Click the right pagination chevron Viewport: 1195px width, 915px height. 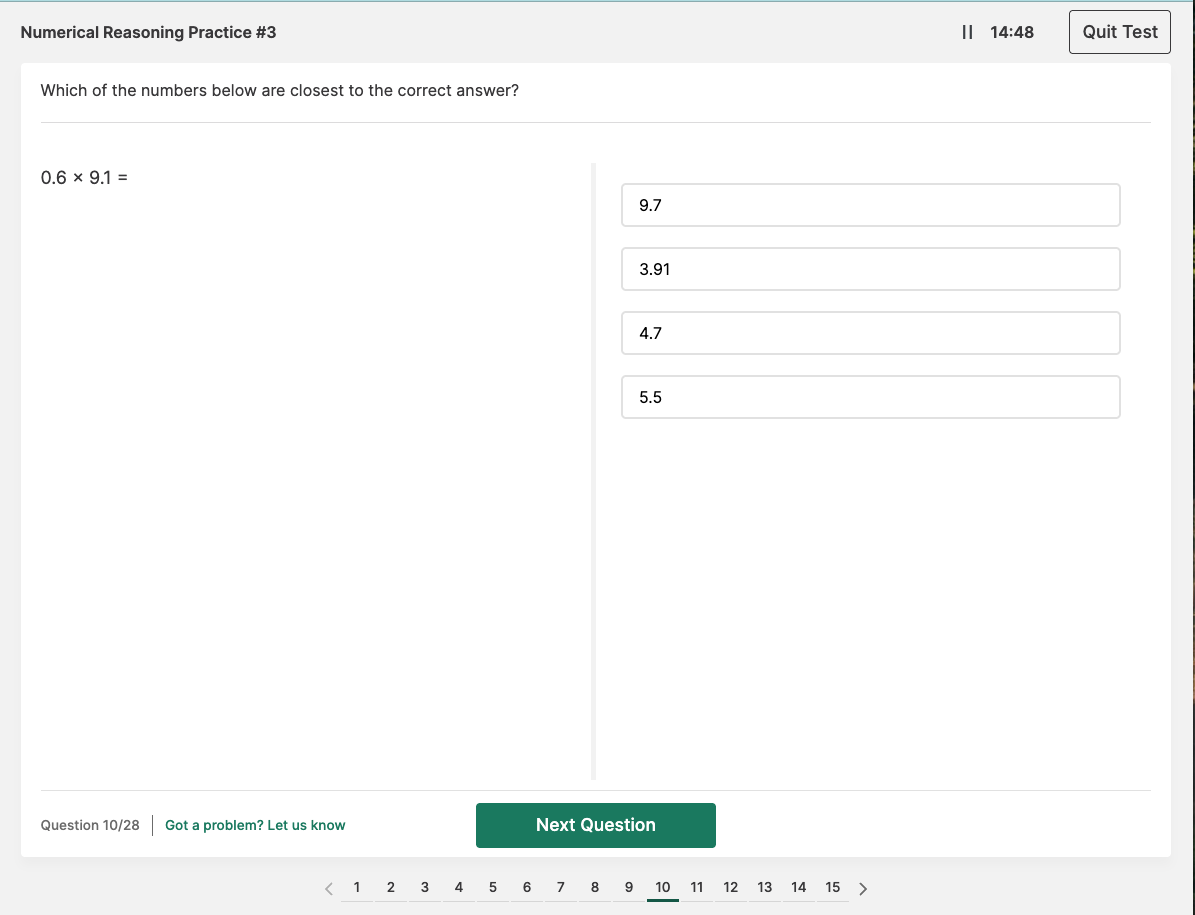click(x=863, y=887)
